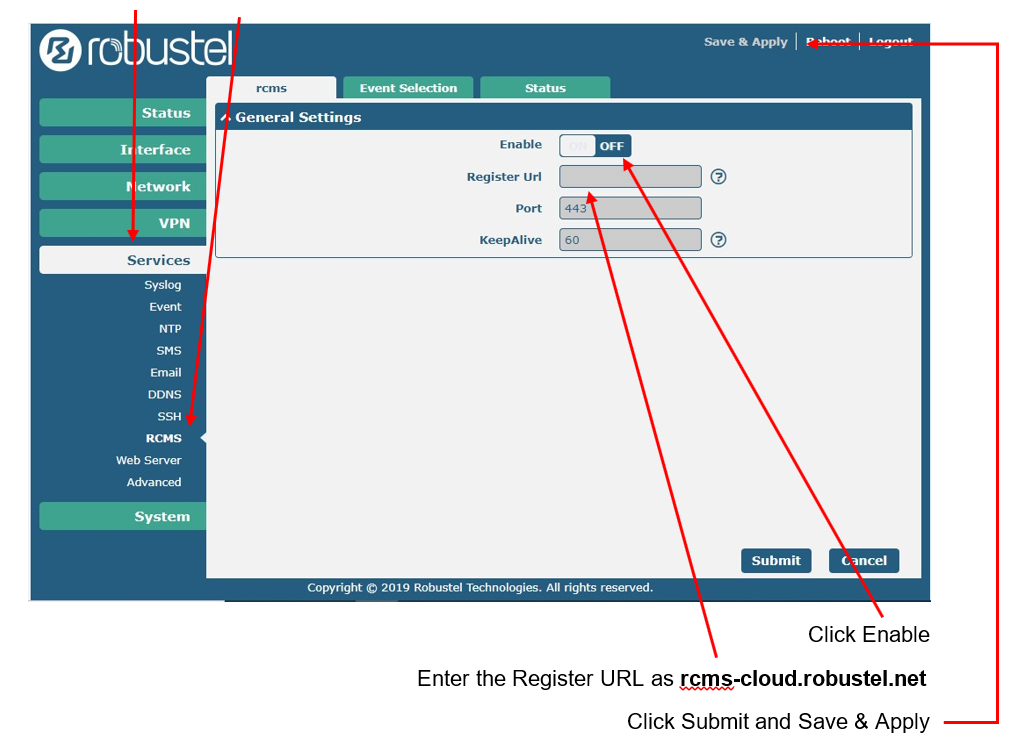The image size is (1020, 744).
Task: Toggle the Enable ON/OFF switch
Action: (595, 146)
